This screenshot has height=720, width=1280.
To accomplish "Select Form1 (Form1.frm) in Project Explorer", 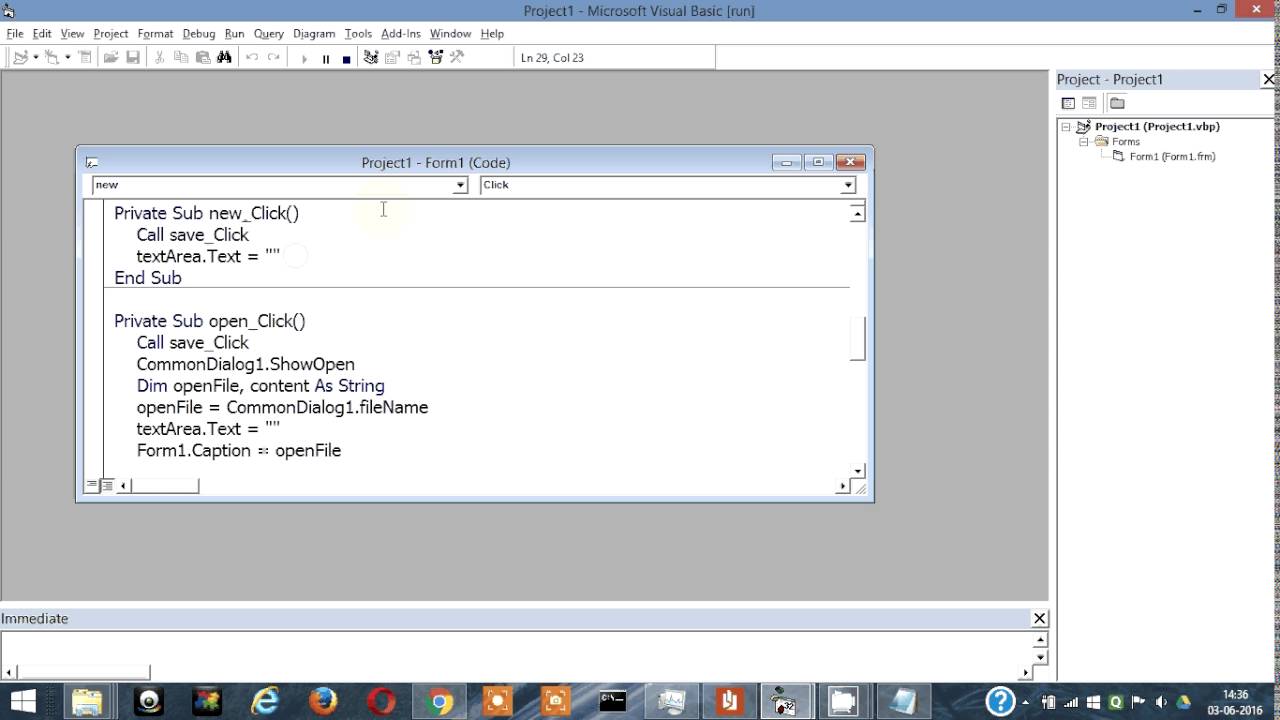I will pyautogui.click(x=1171, y=156).
